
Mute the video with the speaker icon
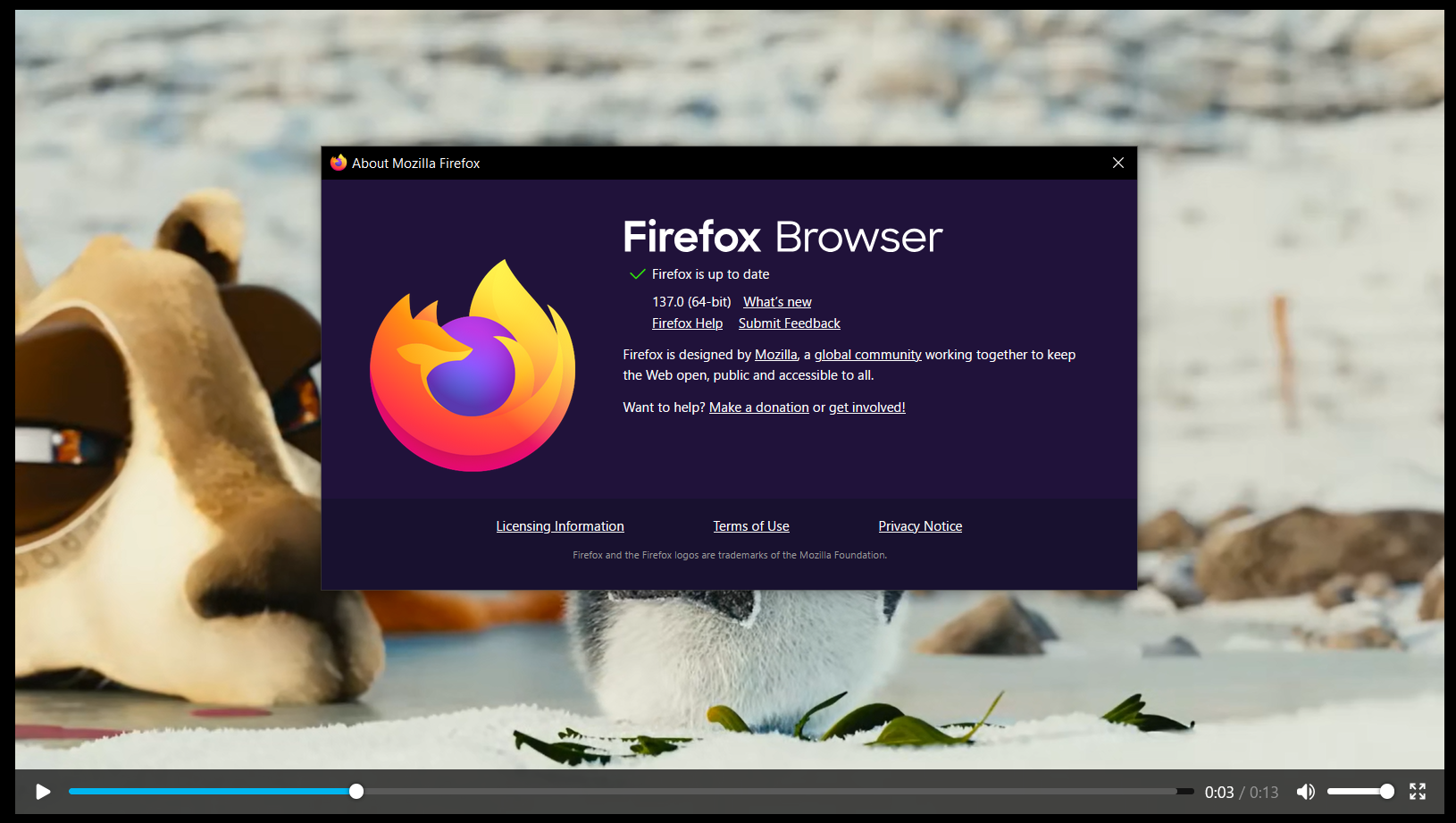pyautogui.click(x=1306, y=792)
